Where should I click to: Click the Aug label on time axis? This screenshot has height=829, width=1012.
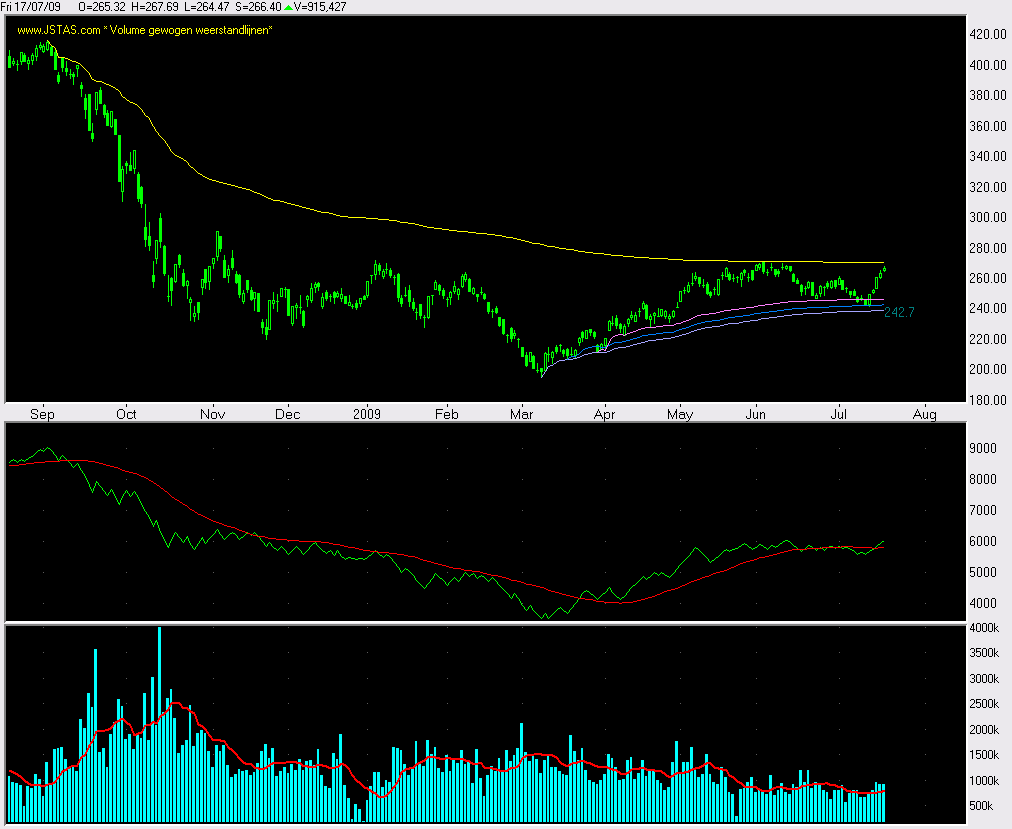[925, 413]
